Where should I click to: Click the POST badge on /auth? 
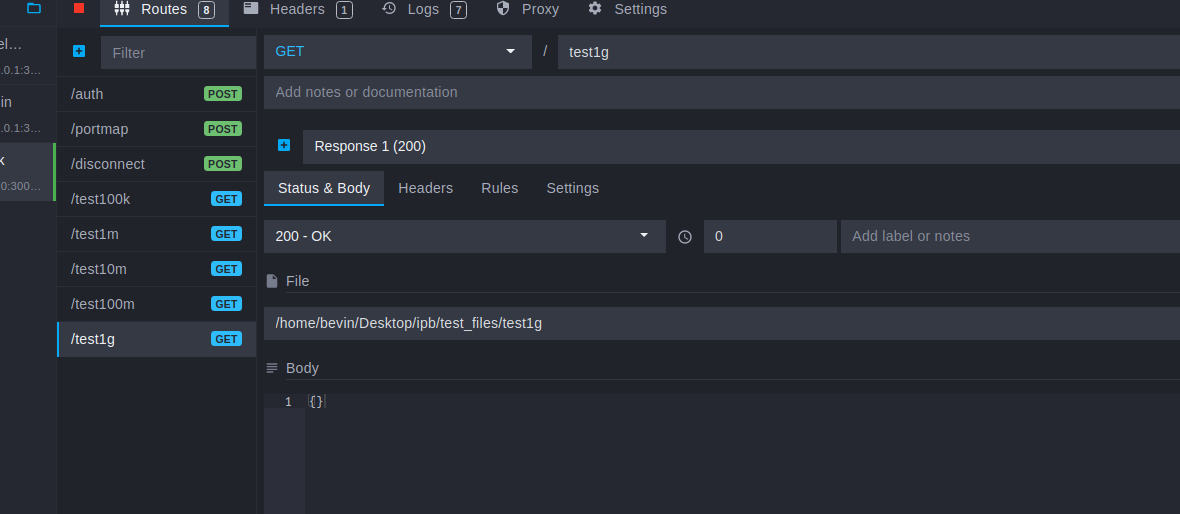pos(223,94)
